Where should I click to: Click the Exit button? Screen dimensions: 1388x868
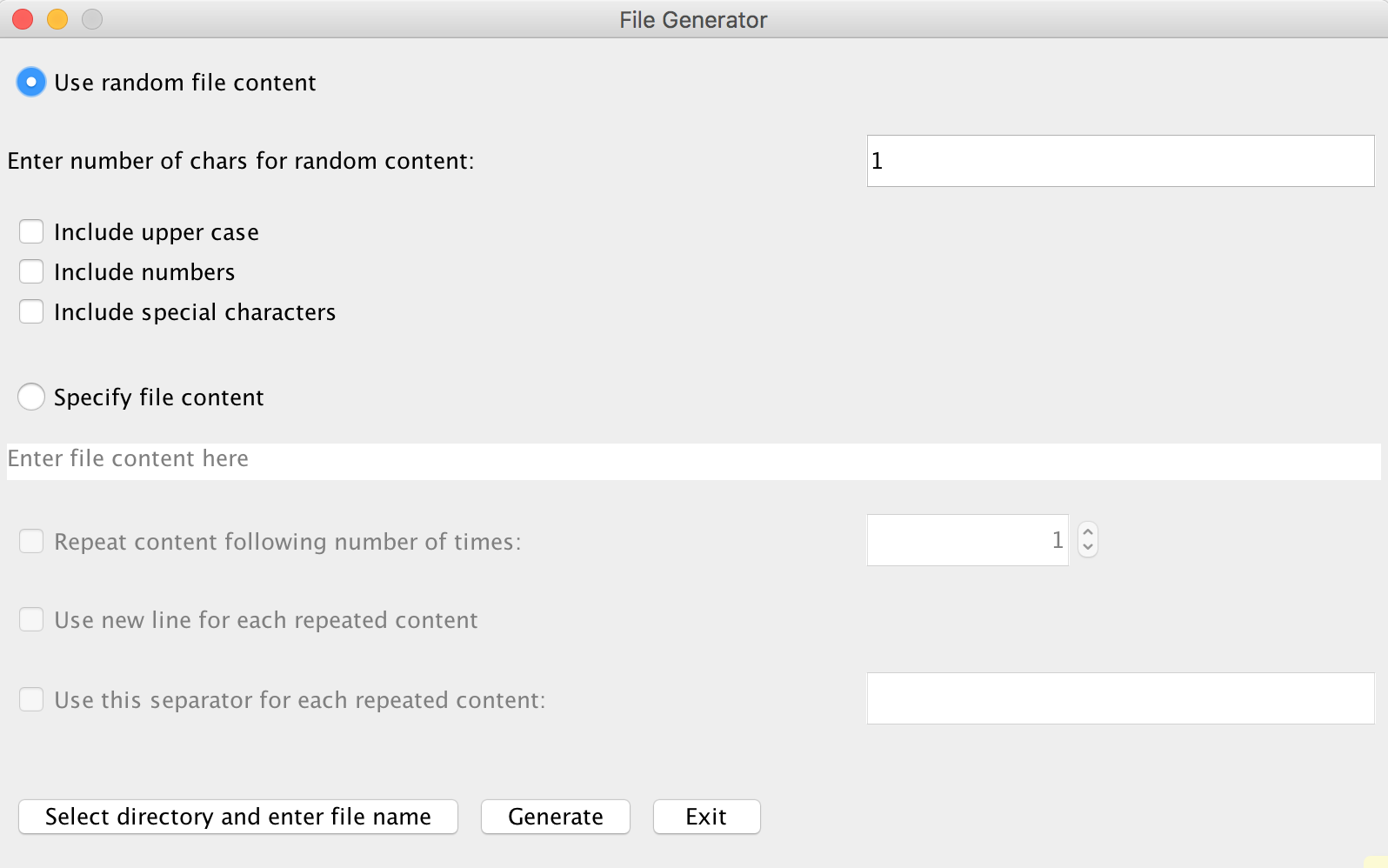pyautogui.click(x=706, y=817)
